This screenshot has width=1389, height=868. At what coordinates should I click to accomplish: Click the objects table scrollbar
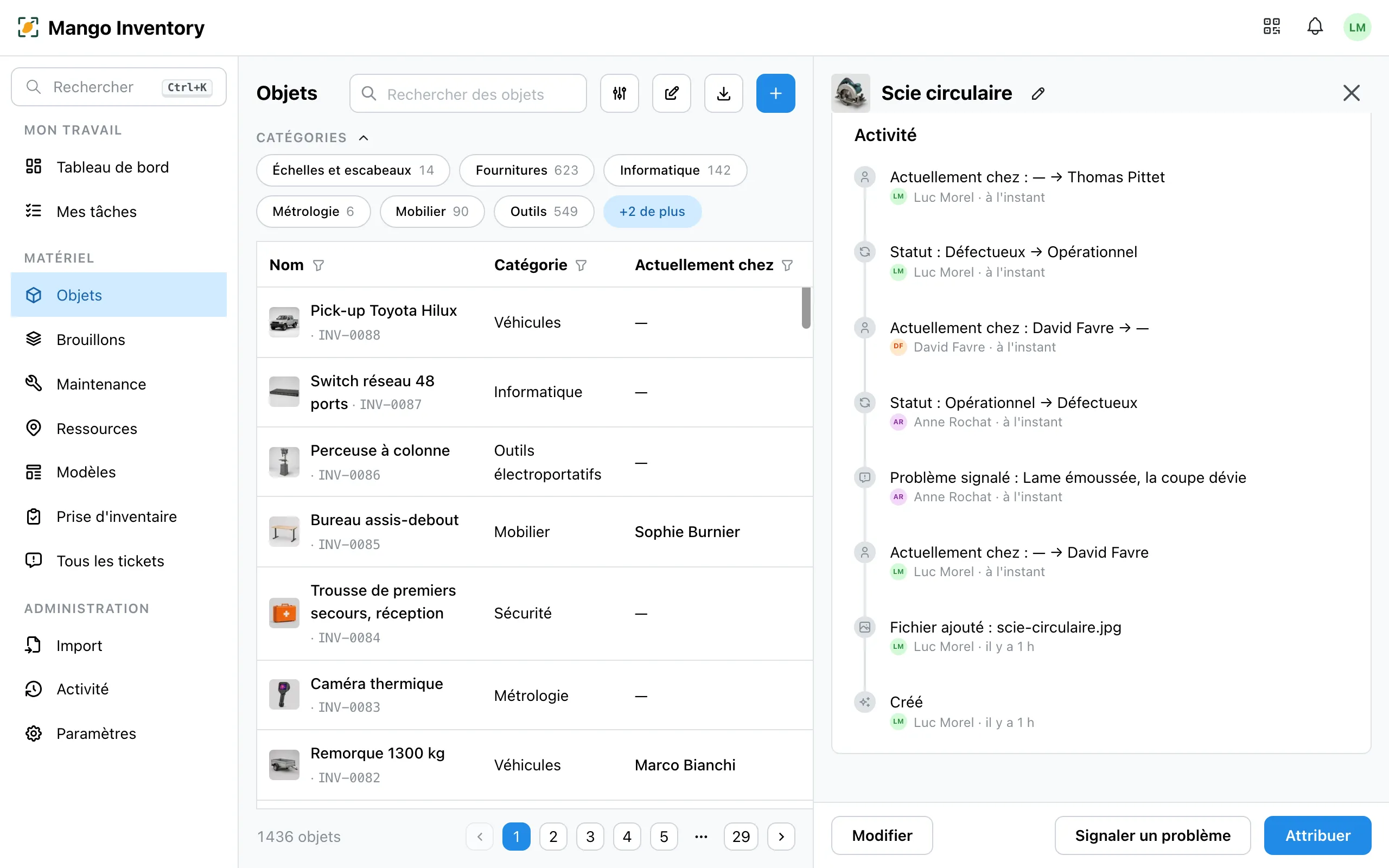(806, 308)
